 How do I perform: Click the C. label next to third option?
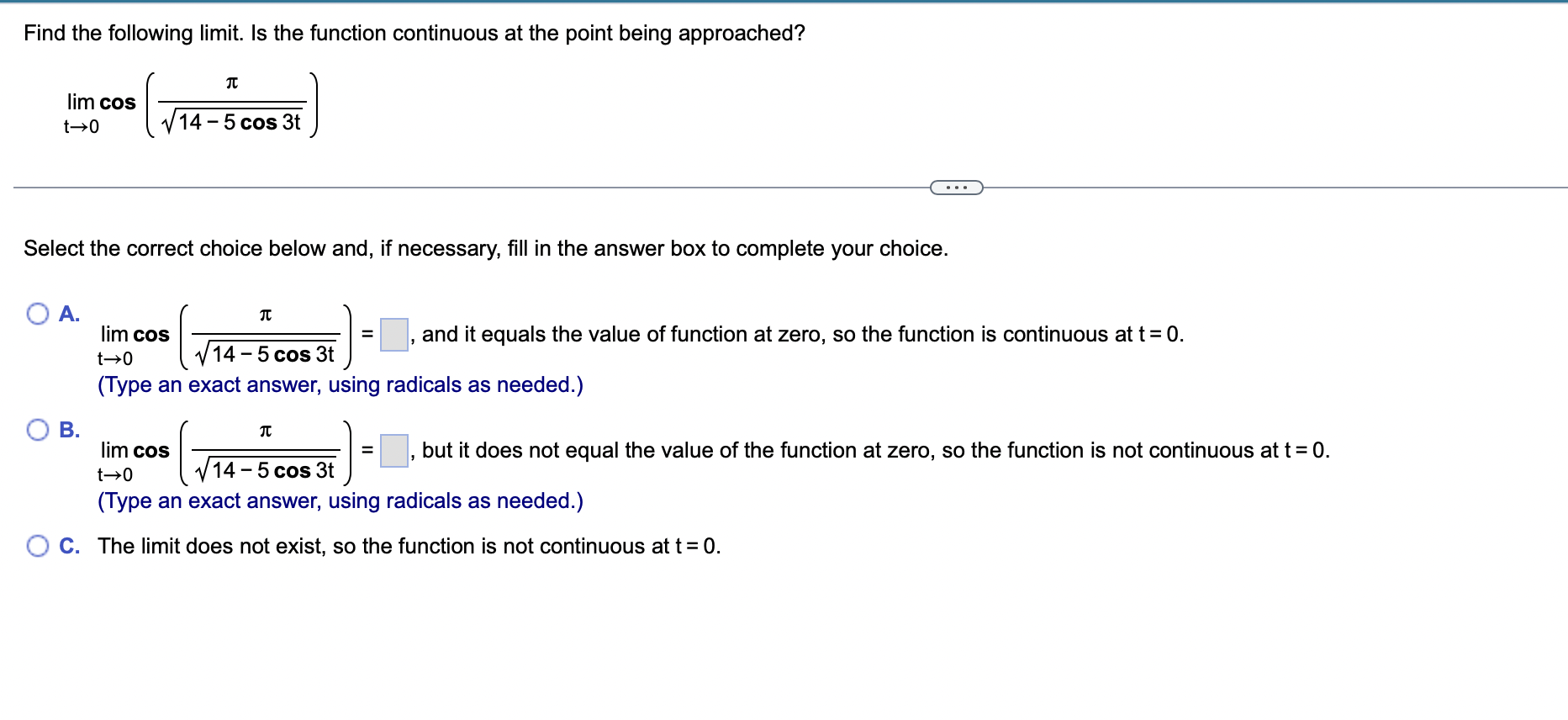point(69,546)
